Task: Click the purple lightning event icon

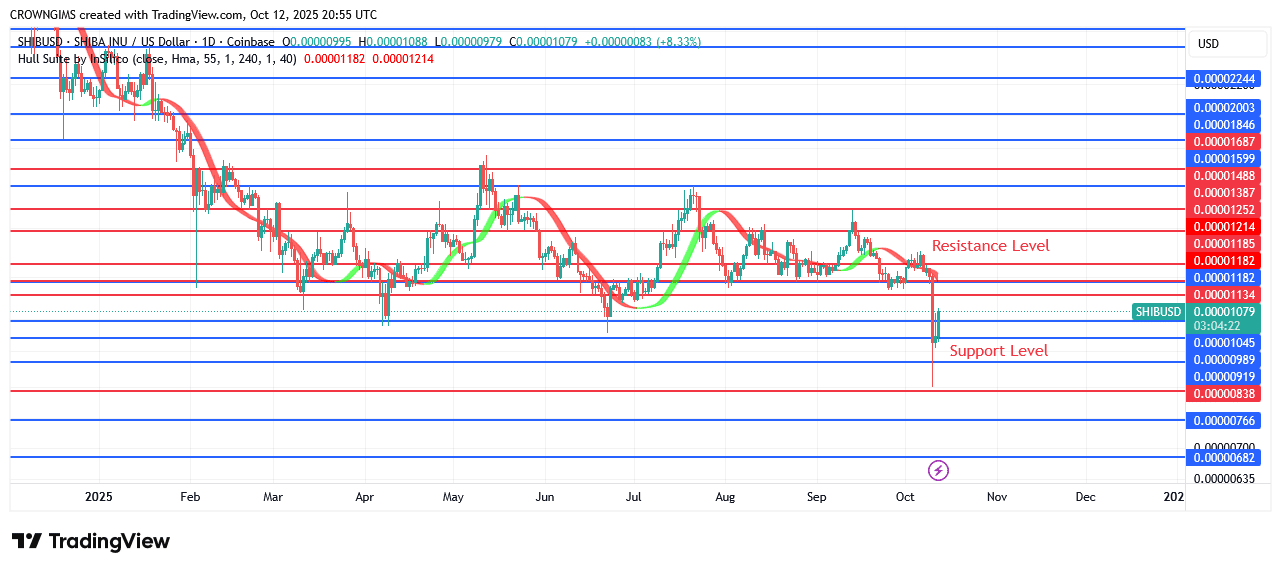Action: tap(938, 470)
